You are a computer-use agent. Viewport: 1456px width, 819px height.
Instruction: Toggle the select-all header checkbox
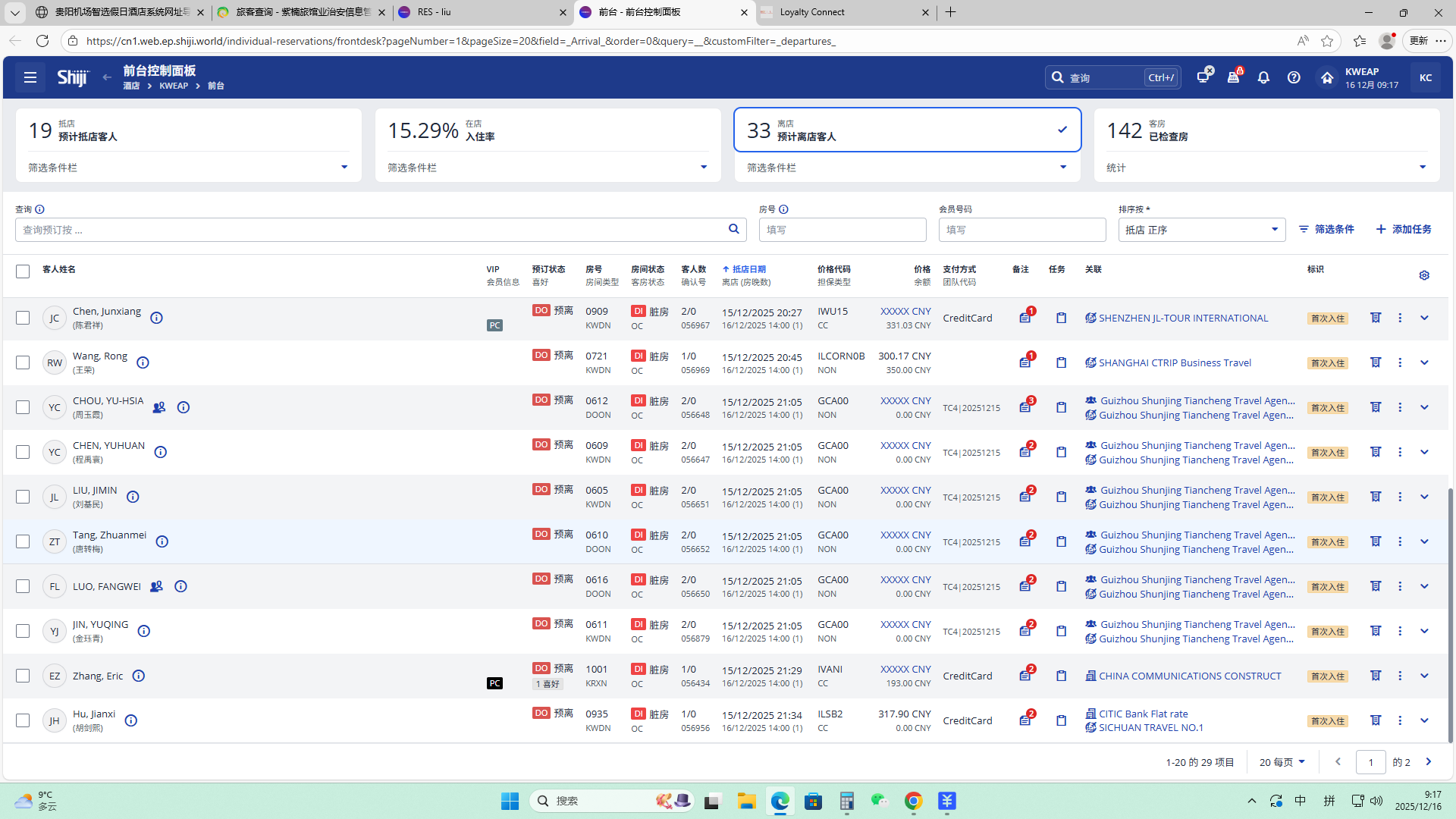[x=23, y=271]
